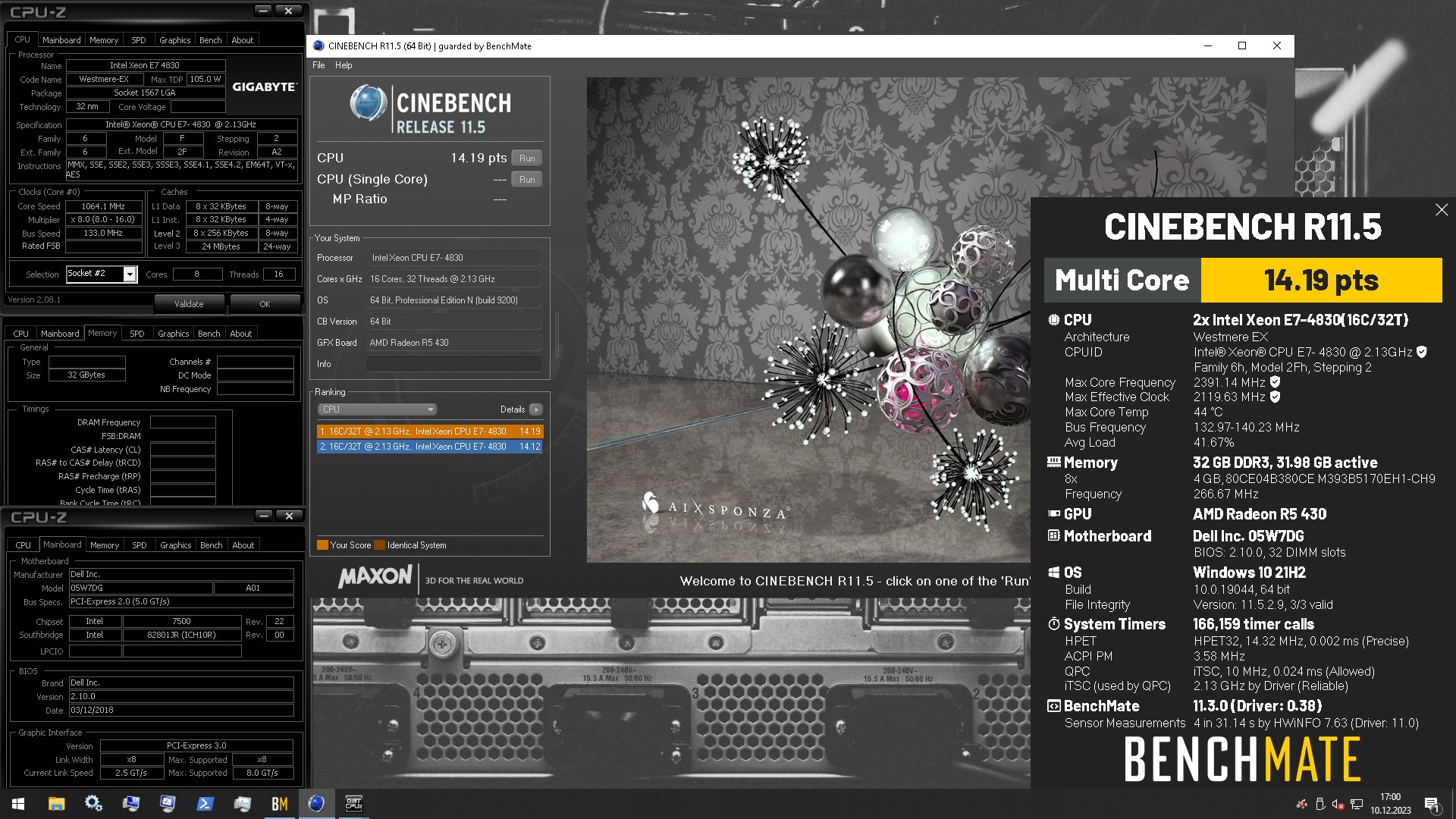This screenshot has width=1456, height=819.
Task: Click the Max TDP 105.0 W value
Action: pyautogui.click(x=206, y=79)
